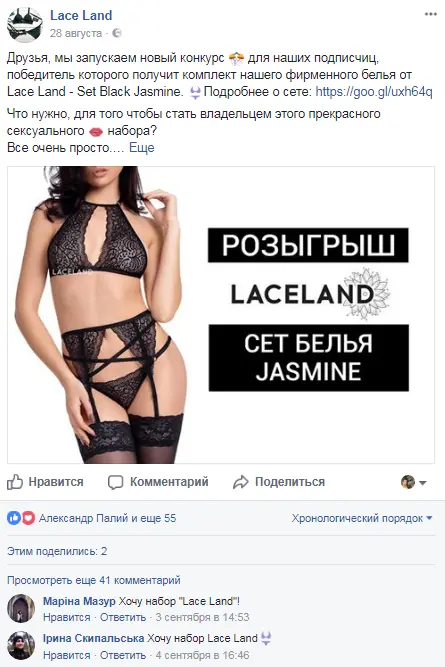The width and height of the screenshot is (445, 667).
Task: Click the Lace Land page avatar
Action: click(25, 25)
